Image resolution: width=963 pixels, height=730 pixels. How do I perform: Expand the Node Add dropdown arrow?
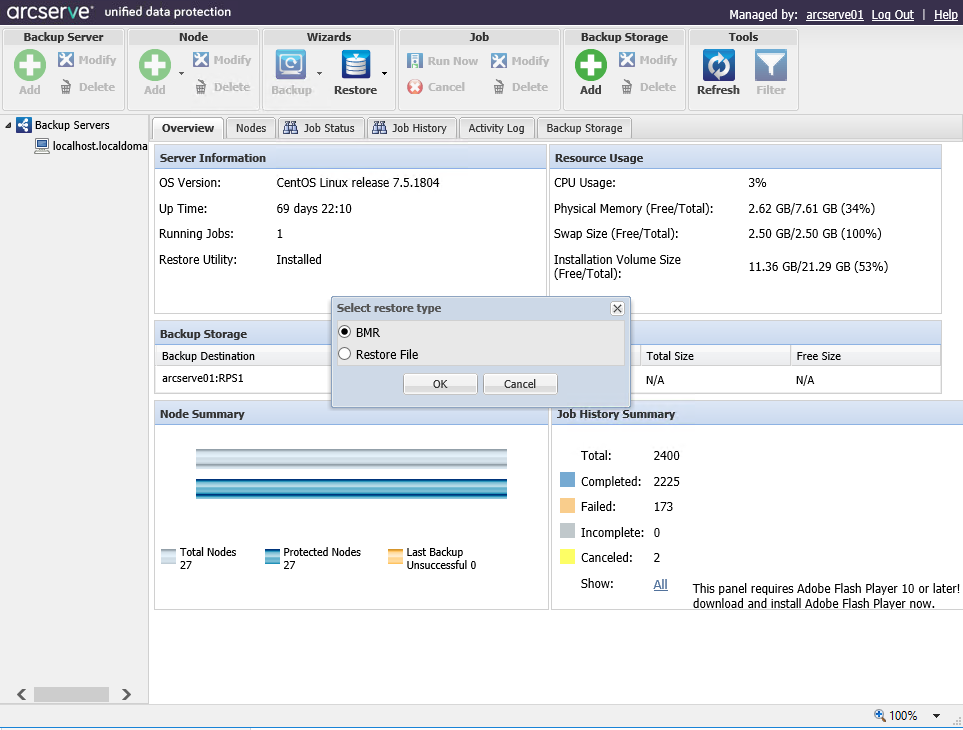point(181,74)
